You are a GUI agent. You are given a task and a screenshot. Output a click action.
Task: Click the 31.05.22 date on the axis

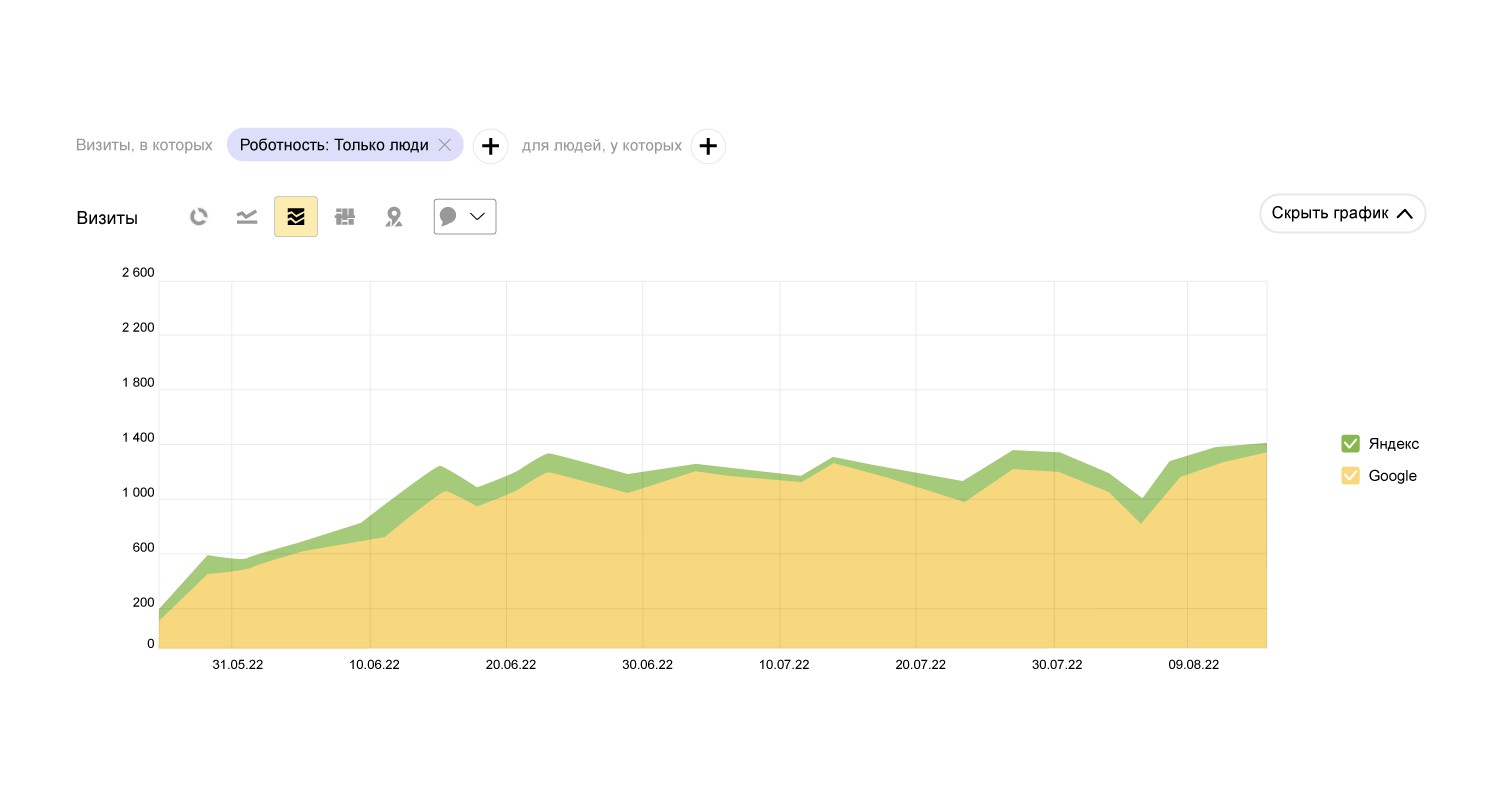pos(238,665)
